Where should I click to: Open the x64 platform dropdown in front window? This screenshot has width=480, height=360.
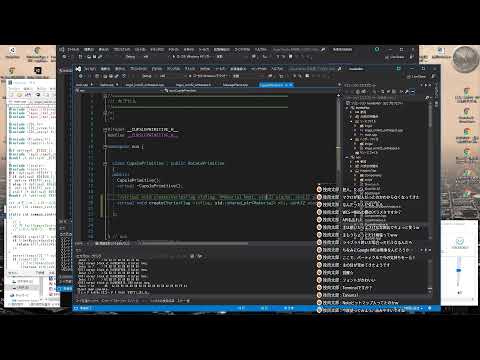point(164,76)
